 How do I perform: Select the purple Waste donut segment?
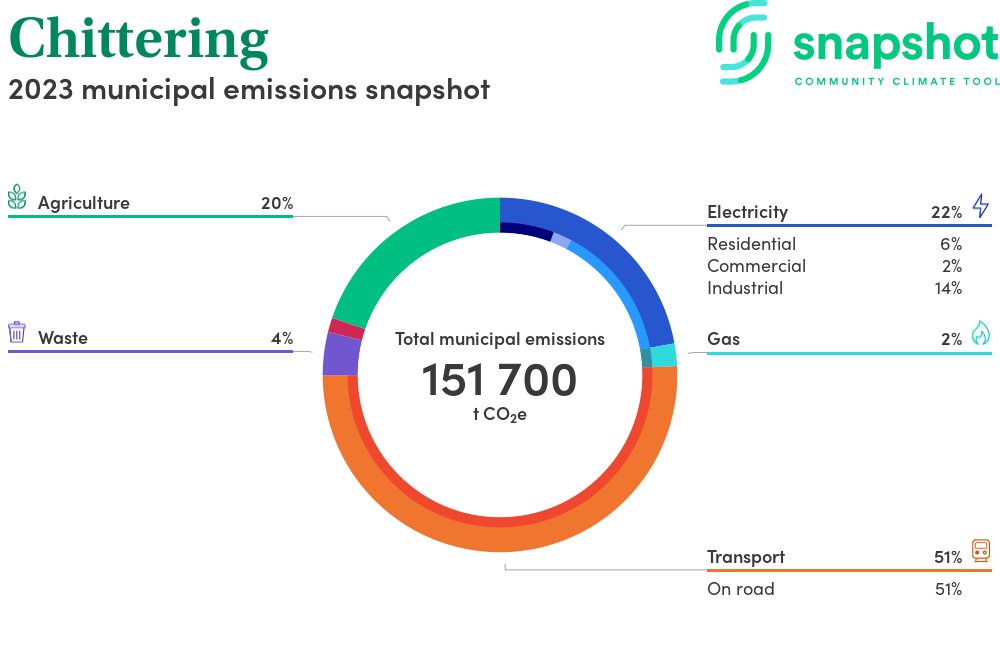click(x=341, y=354)
